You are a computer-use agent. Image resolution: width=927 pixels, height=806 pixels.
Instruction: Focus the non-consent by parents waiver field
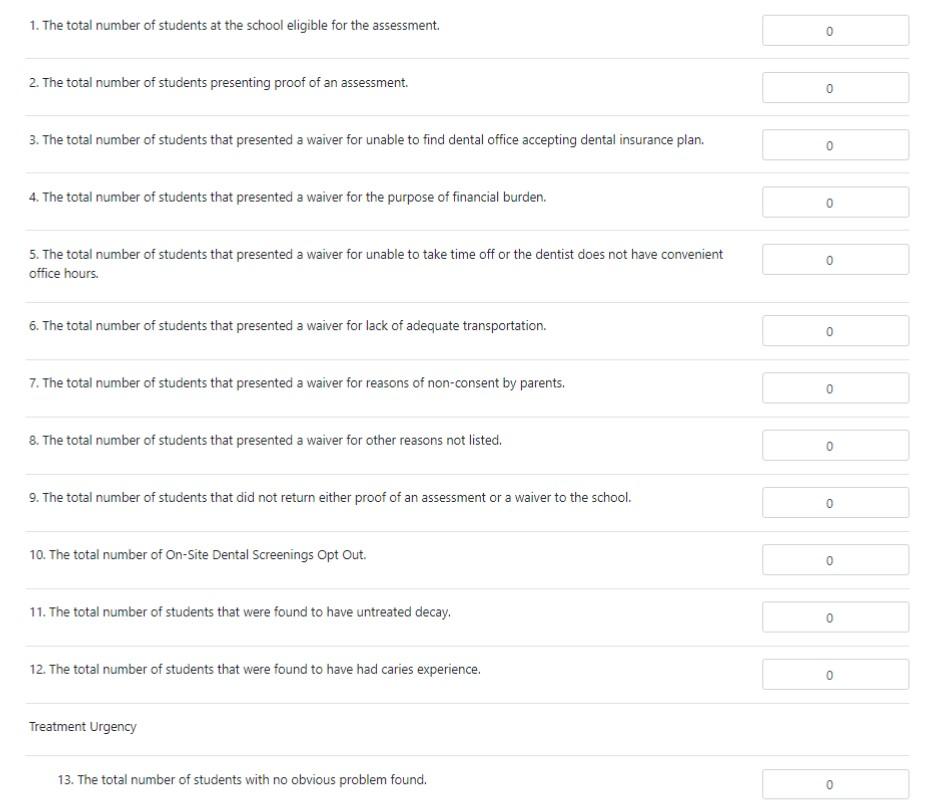(x=835, y=388)
